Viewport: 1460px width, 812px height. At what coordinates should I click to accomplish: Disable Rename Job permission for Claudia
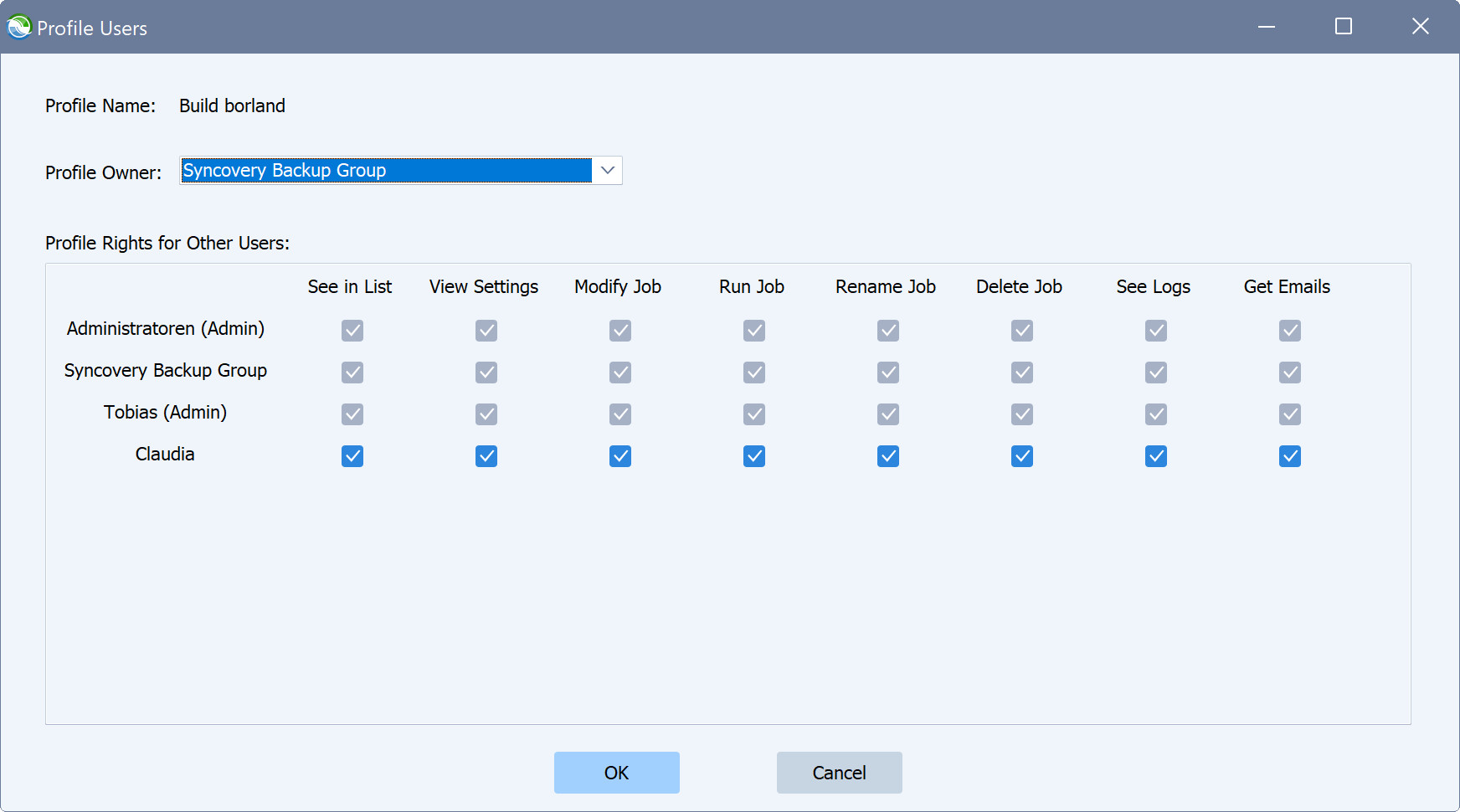pos(887,456)
